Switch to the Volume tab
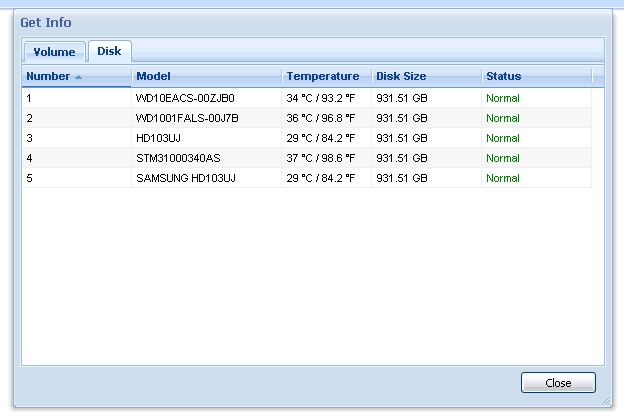The width and height of the screenshot is (624, 418). [55, 52]
